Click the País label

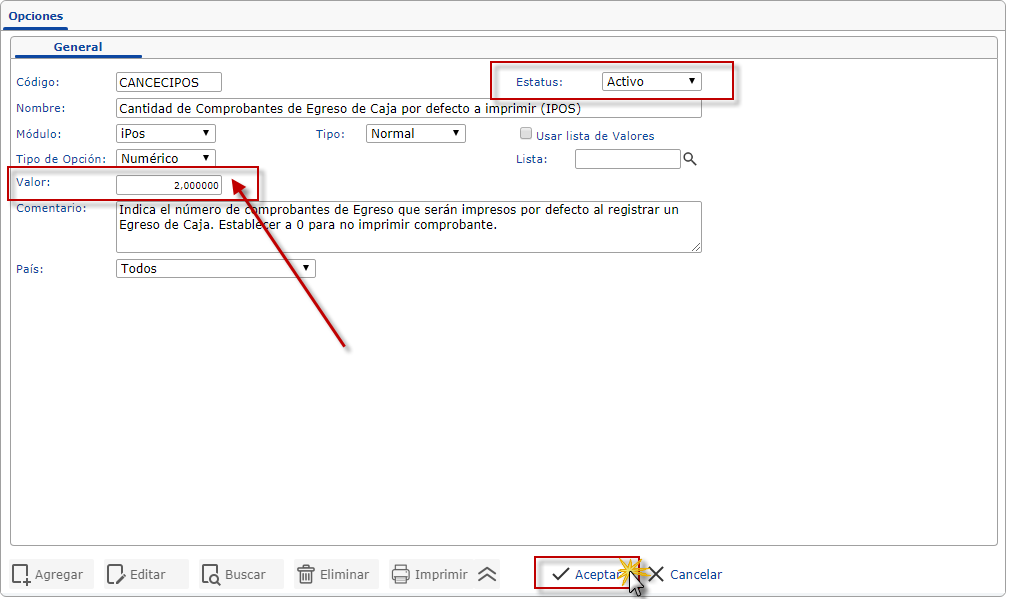click(x=30, y=269)
